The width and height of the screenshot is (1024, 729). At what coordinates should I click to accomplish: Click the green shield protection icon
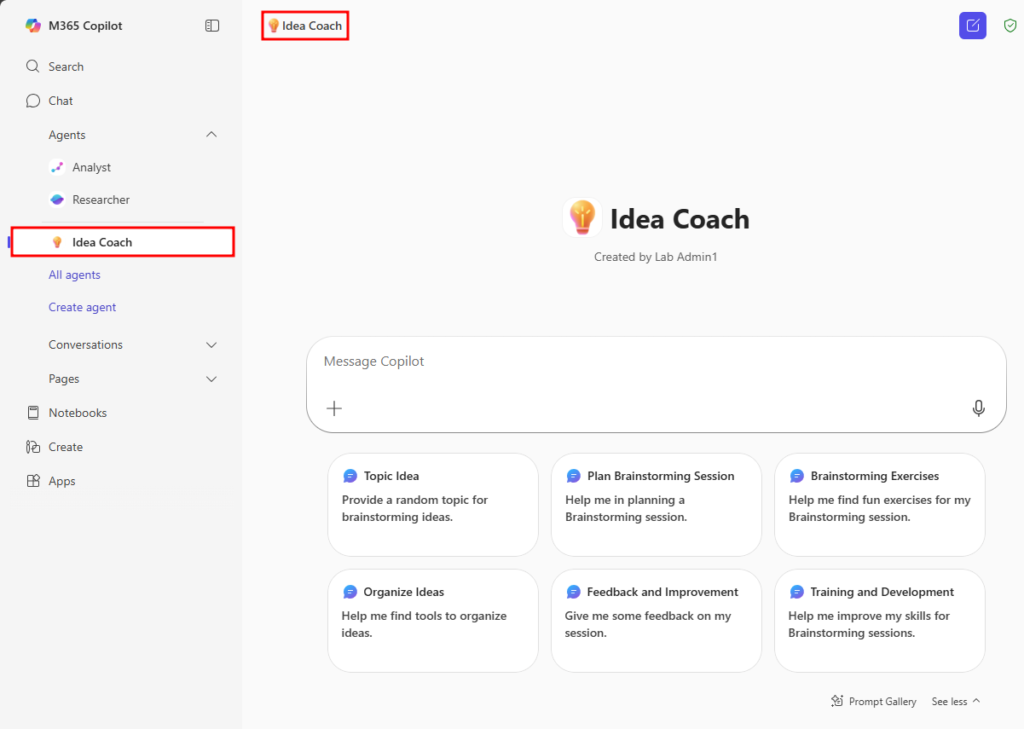pos(1010,26)
